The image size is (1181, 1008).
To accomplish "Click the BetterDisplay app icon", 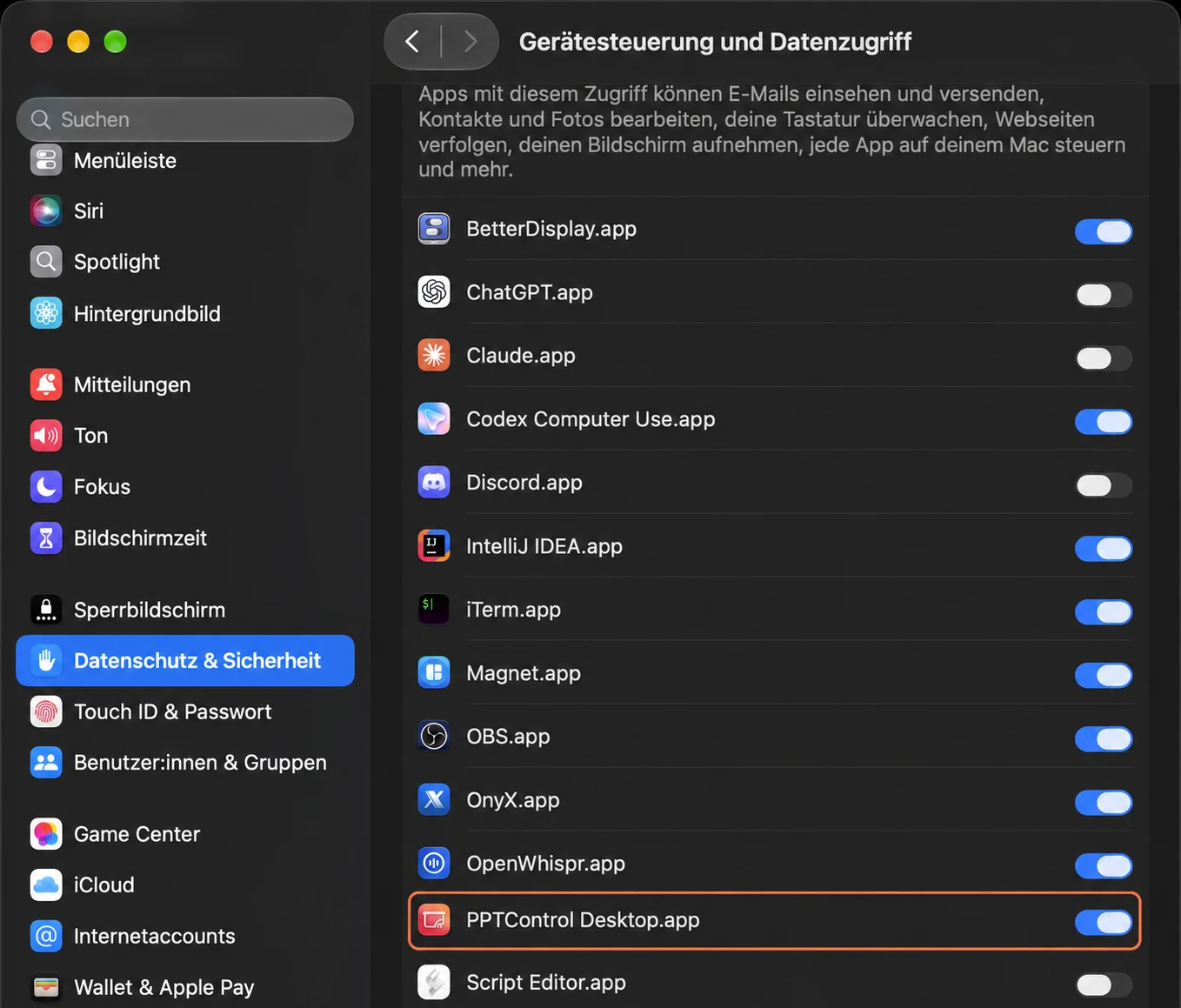I will click(434, 229).
